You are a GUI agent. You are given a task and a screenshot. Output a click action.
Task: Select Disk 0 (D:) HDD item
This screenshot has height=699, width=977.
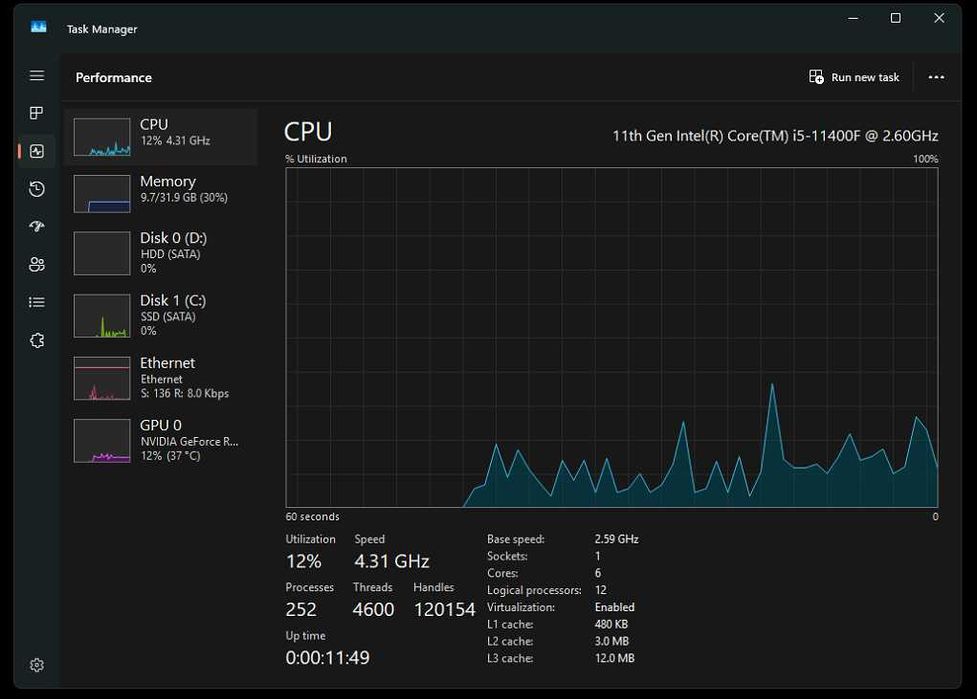[x=160, y=253]
